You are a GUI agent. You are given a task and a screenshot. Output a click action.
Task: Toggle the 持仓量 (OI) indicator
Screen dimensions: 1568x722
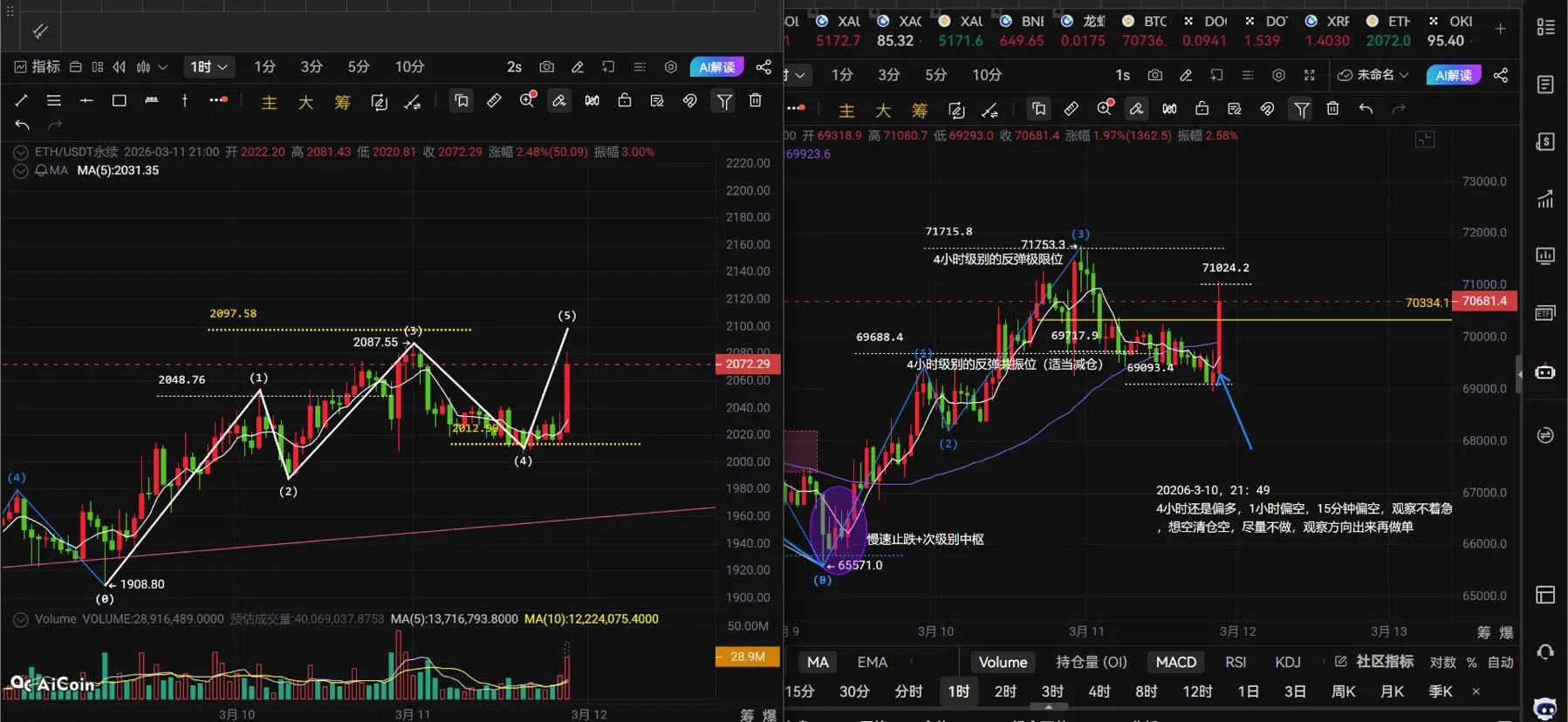point(1092,662)
